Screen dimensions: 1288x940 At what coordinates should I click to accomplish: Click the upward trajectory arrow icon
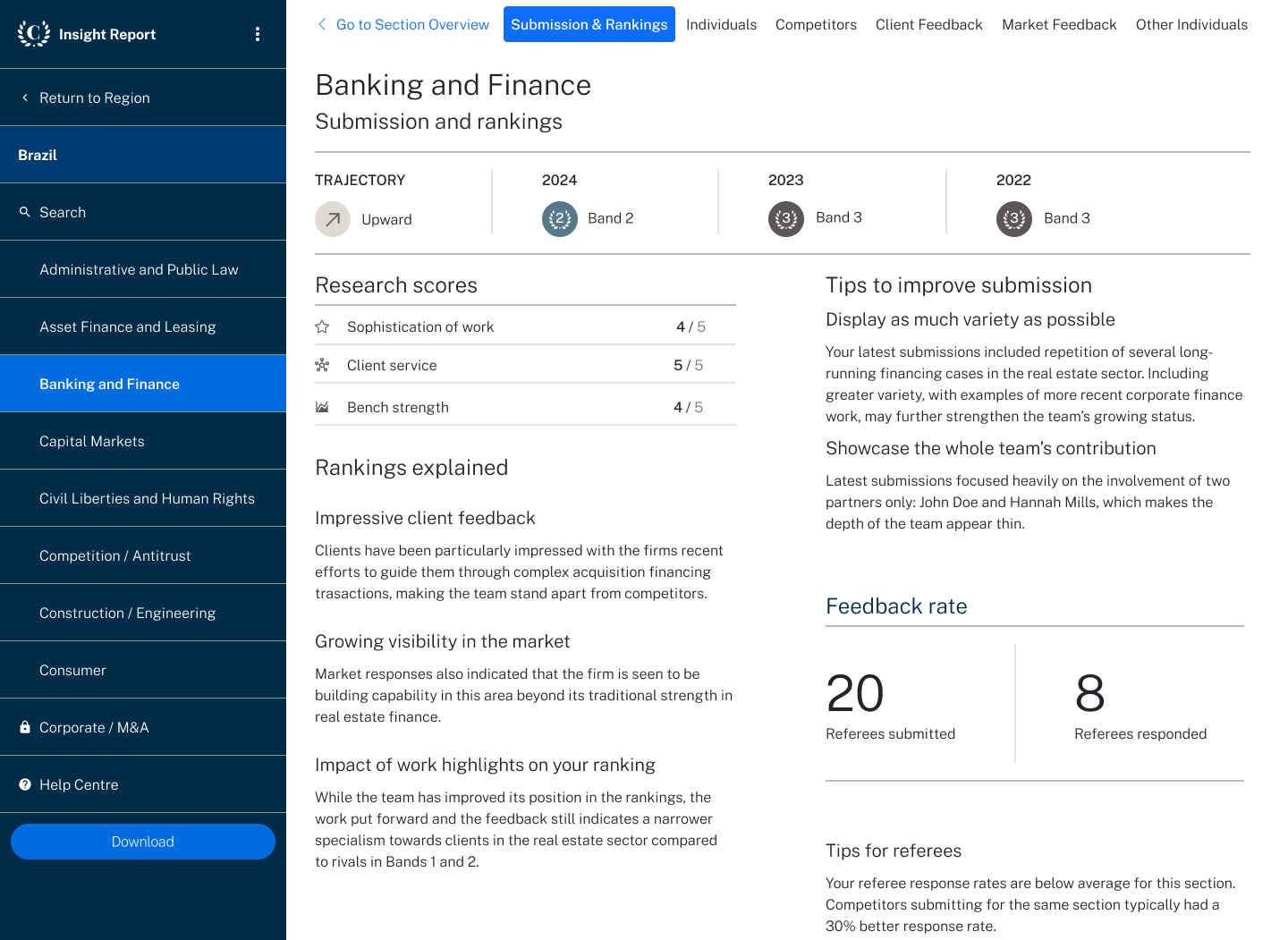point(332,218)
